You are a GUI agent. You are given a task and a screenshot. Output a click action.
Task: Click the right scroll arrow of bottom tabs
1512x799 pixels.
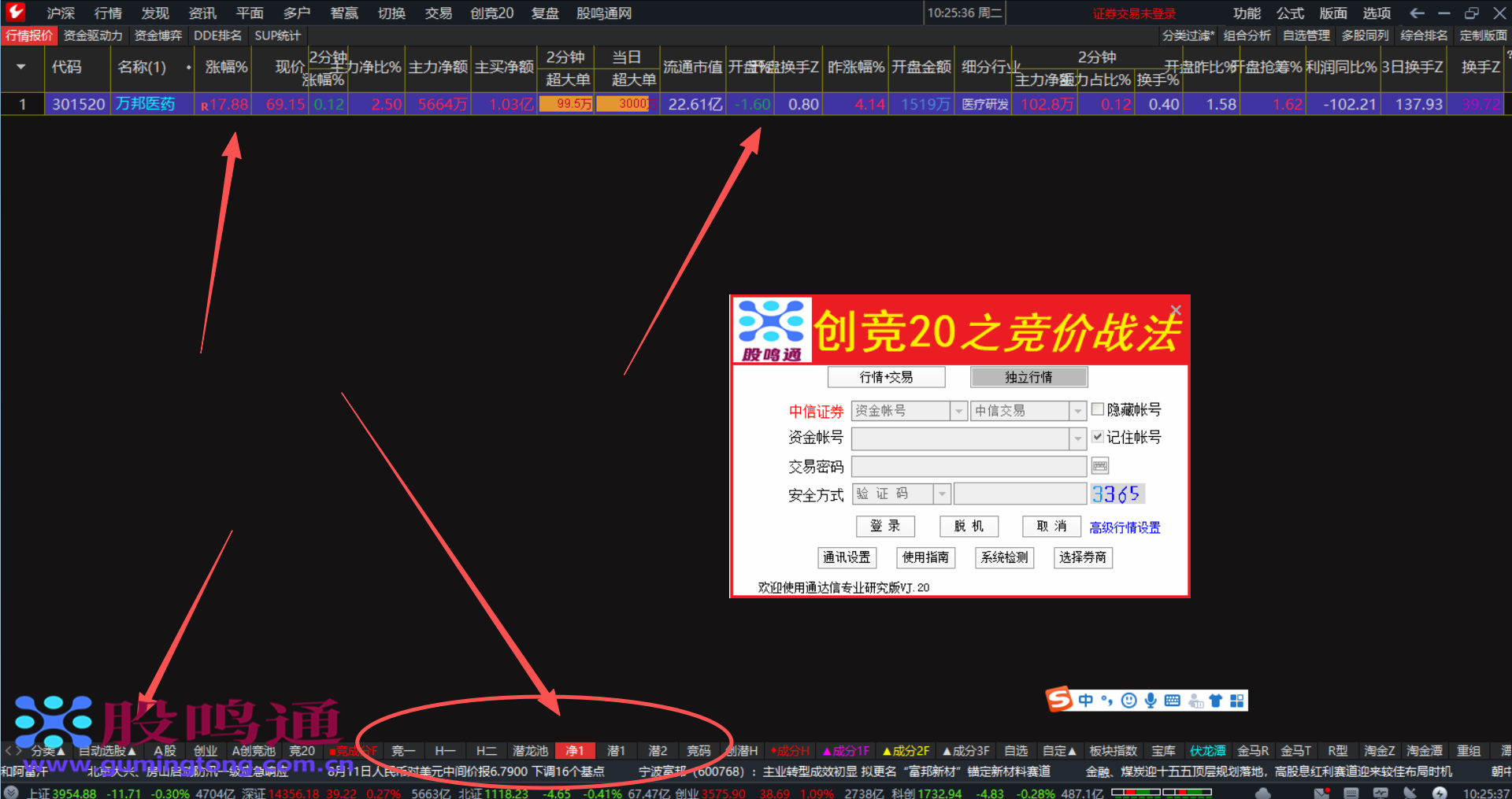coord(18,751)
